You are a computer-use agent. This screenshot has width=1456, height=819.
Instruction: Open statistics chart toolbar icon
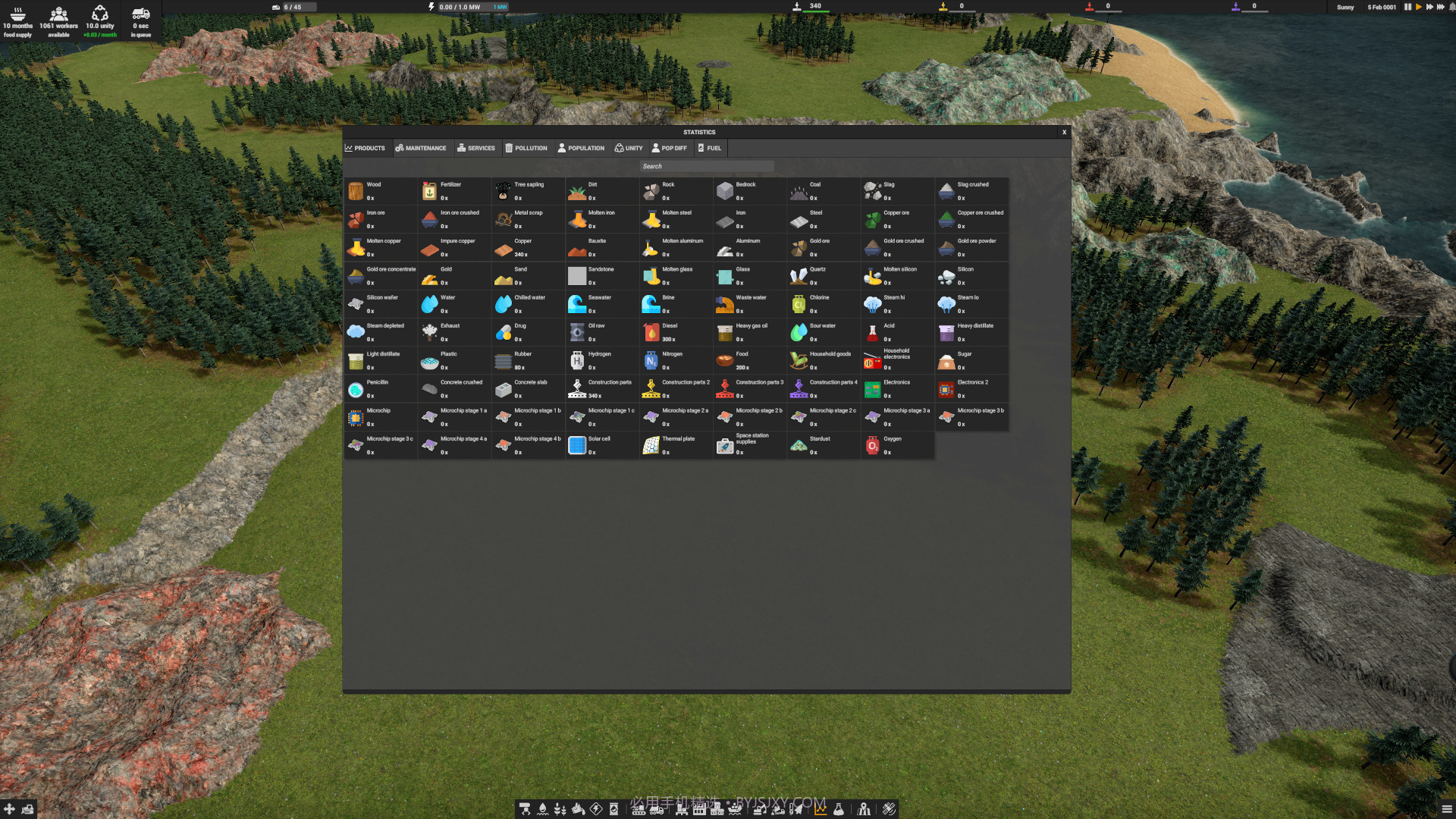coord(821,809)
